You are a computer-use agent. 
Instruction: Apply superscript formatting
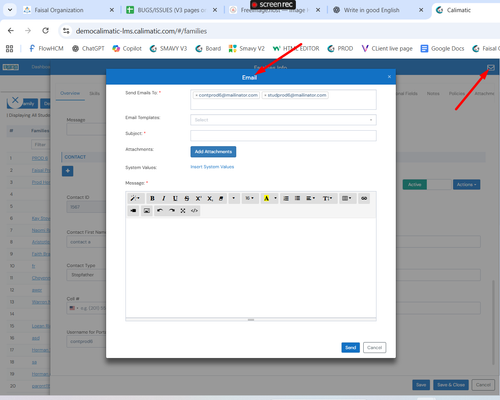198,198
